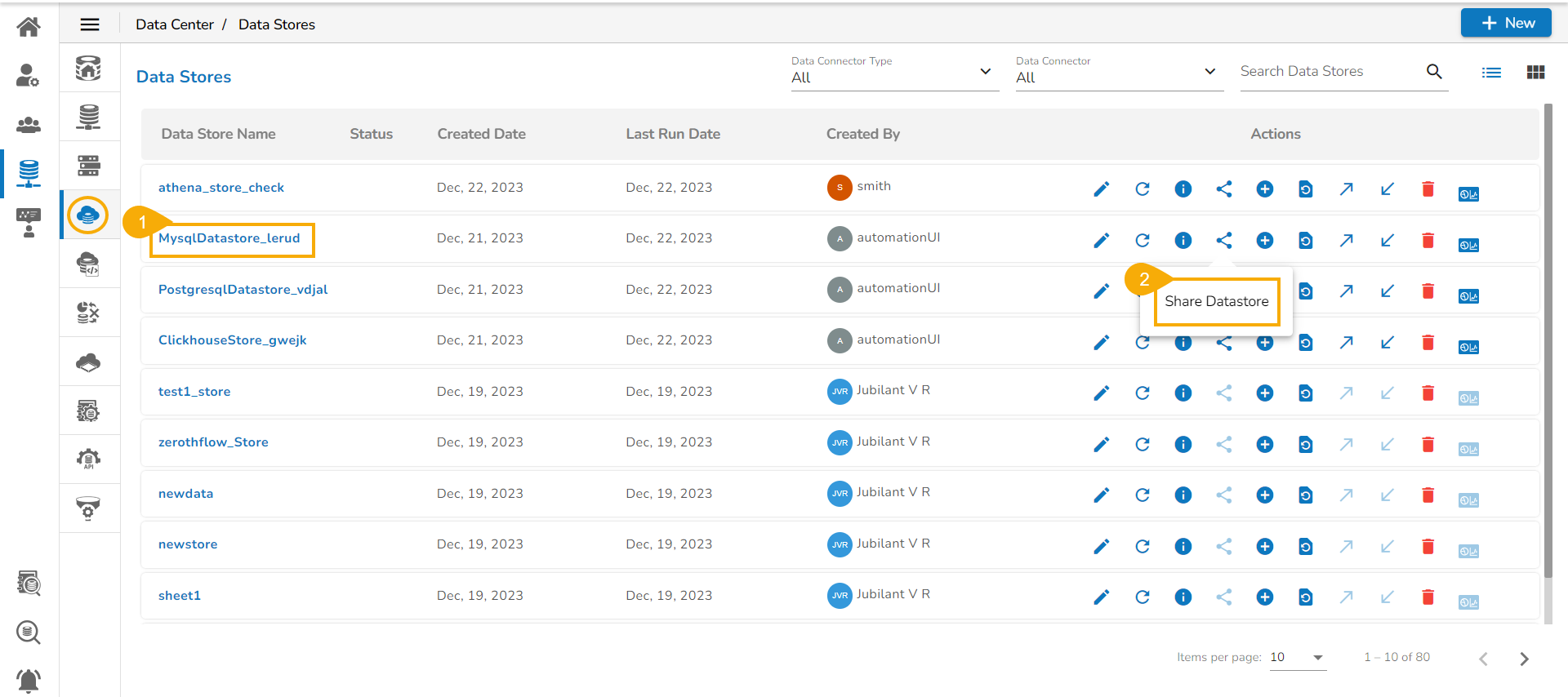Screen dimensions: 1568x697
Task: Select the highlighted Data Stores sidebar item
Action: tap(88, 215)
